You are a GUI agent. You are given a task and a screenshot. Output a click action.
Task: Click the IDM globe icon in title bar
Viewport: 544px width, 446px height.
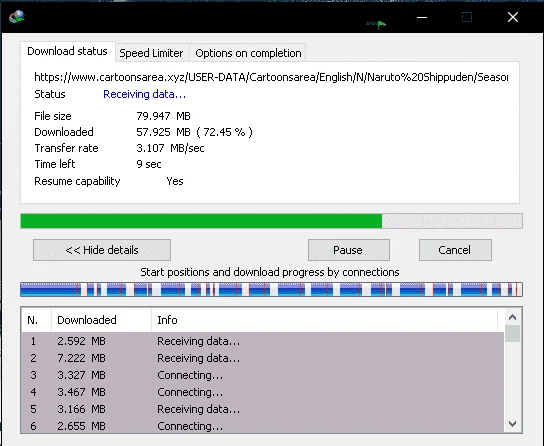tap(17, 17)
